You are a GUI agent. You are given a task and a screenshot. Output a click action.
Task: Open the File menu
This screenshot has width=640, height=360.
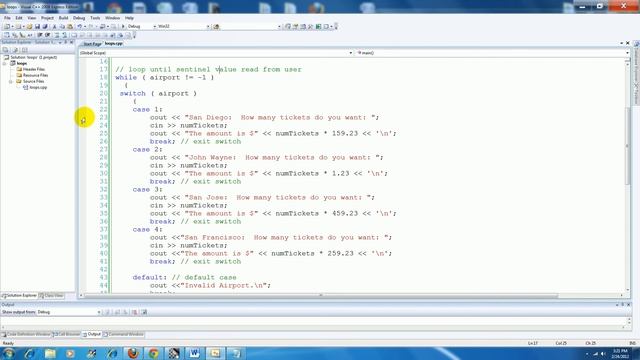(x=7, y=18)
